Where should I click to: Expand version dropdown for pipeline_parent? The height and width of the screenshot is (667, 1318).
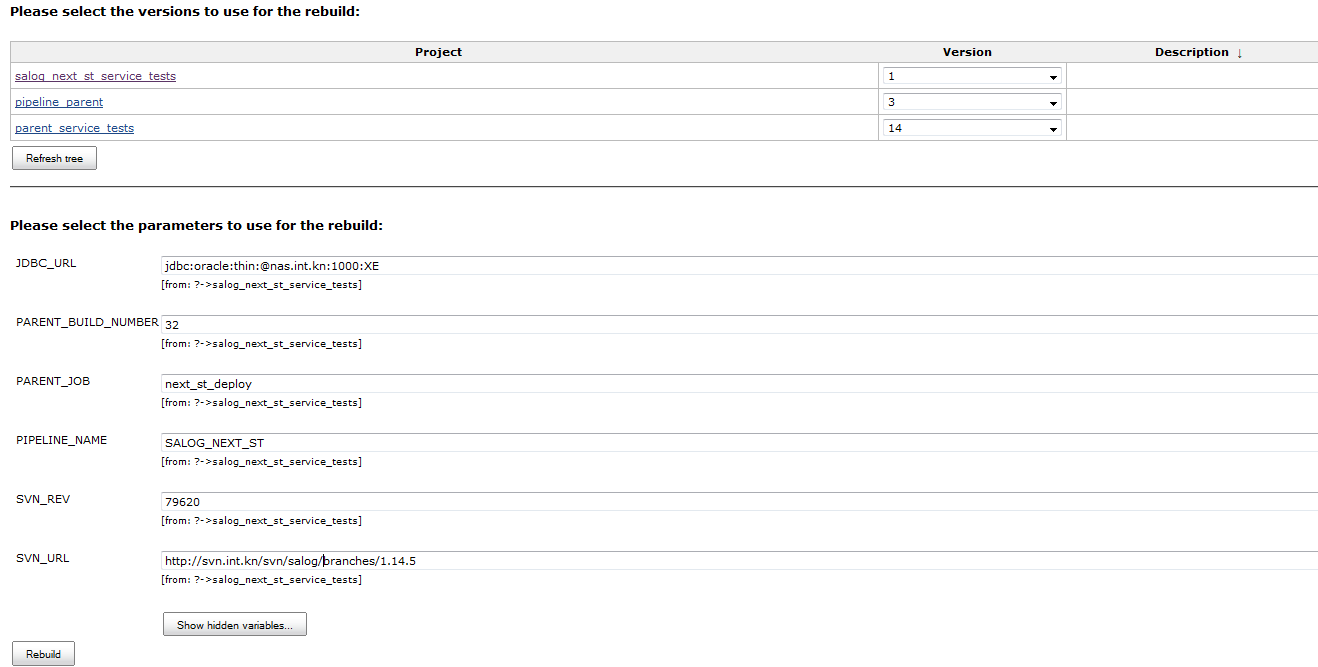pyautogui.click(x=971, y=102)
